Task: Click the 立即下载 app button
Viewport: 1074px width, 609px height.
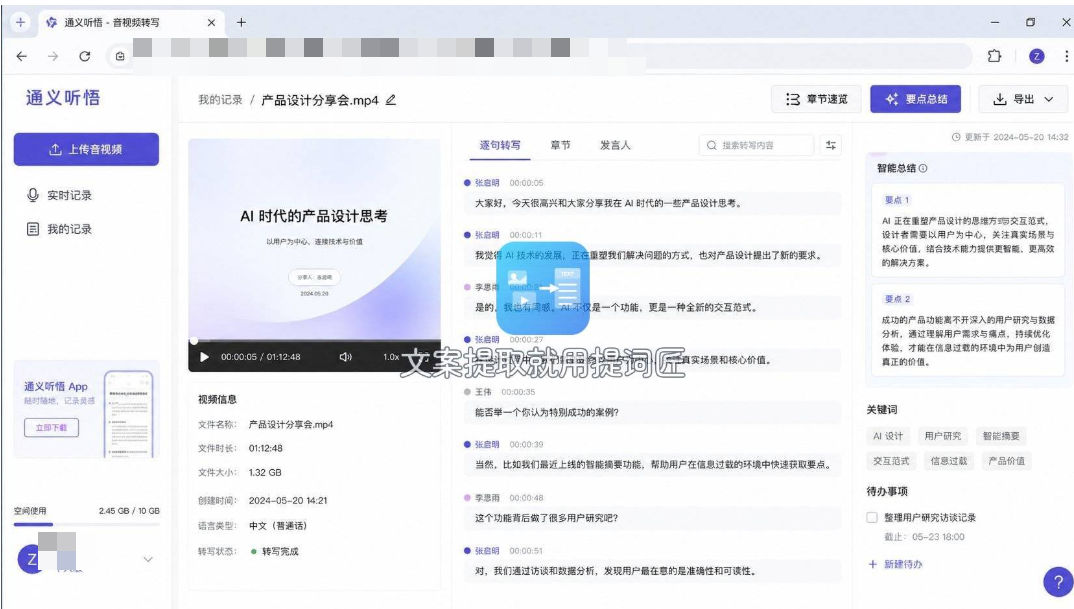Action: 51,427
